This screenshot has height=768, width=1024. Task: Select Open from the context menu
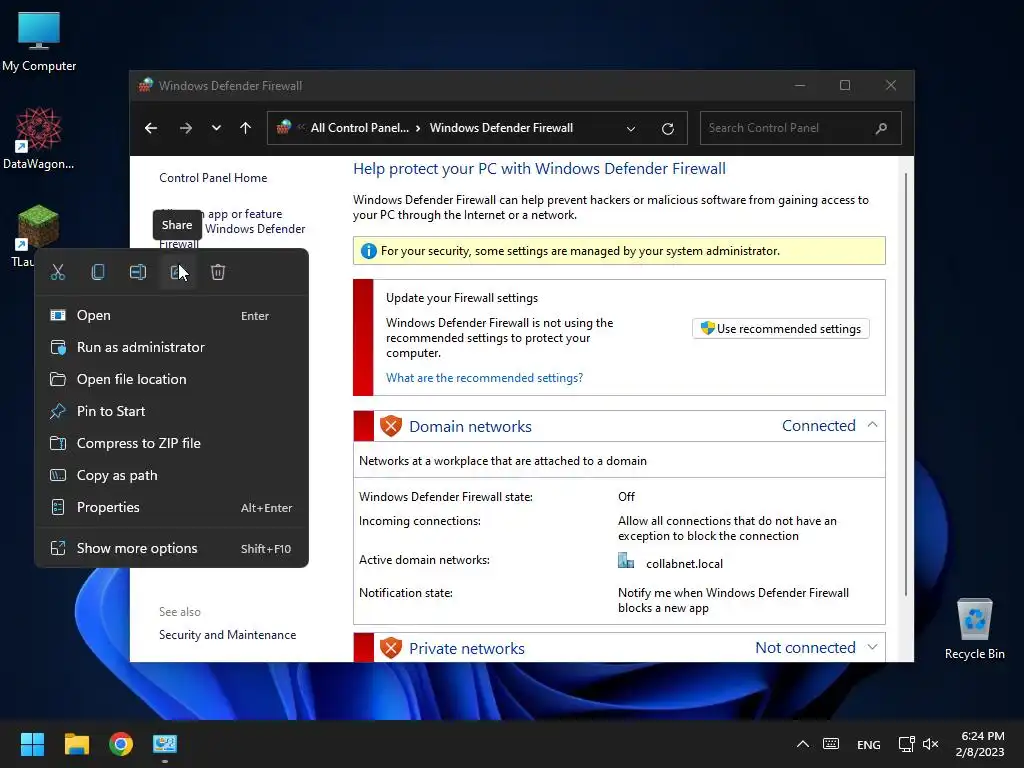pos(171,315)
